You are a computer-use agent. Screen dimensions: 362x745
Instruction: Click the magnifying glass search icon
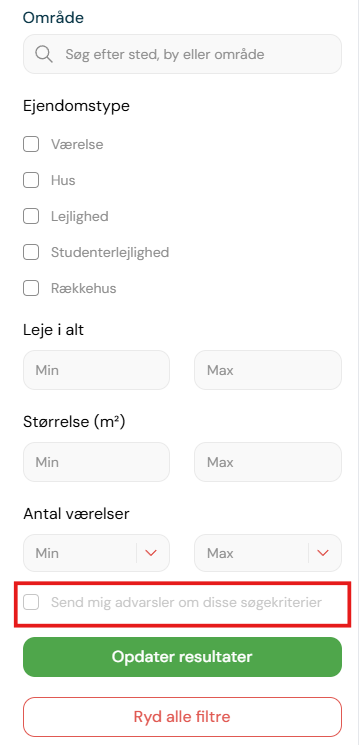tap(44, 54)
